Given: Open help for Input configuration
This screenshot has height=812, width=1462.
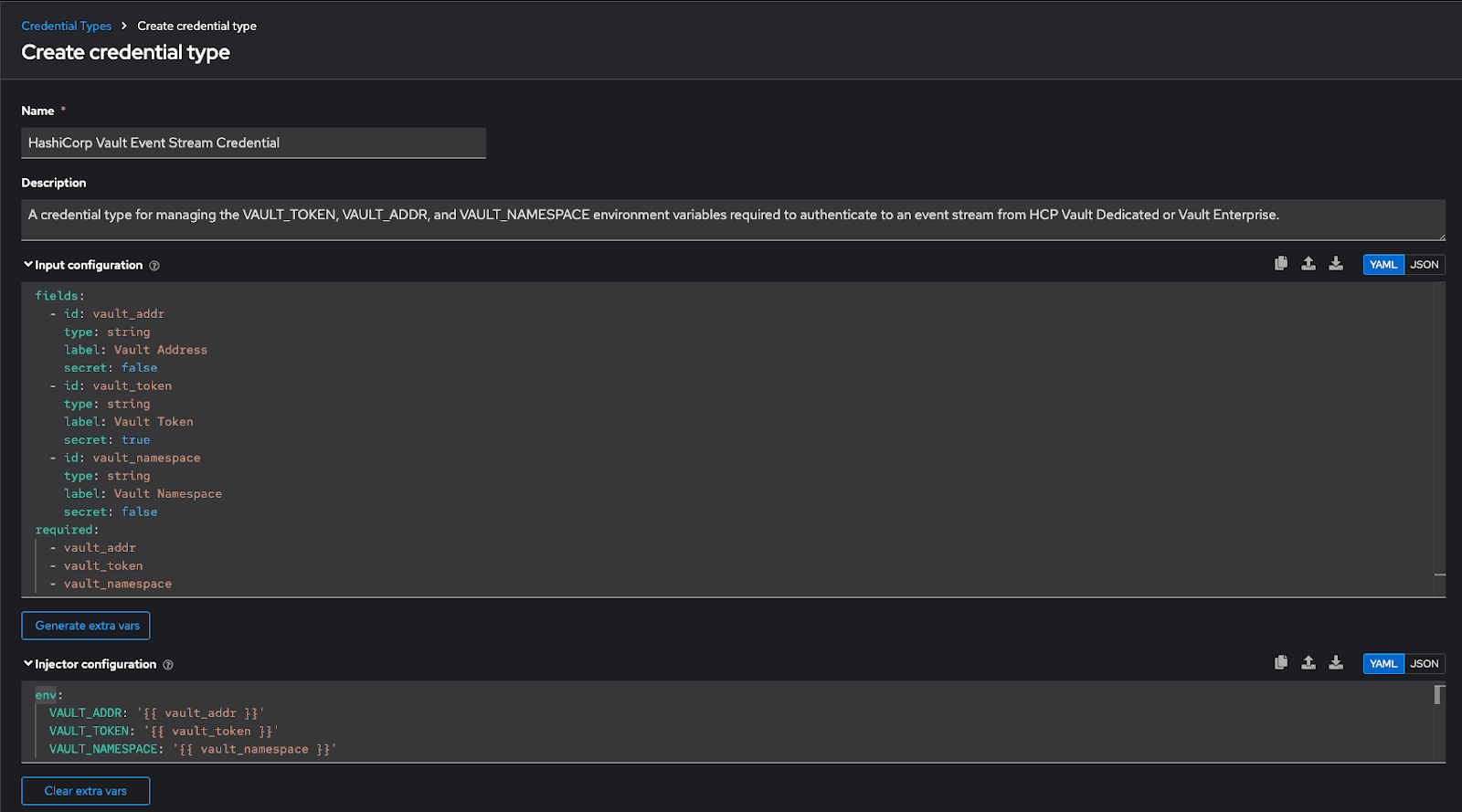Looking at the screenshot, I should click(x=154, y=266).
